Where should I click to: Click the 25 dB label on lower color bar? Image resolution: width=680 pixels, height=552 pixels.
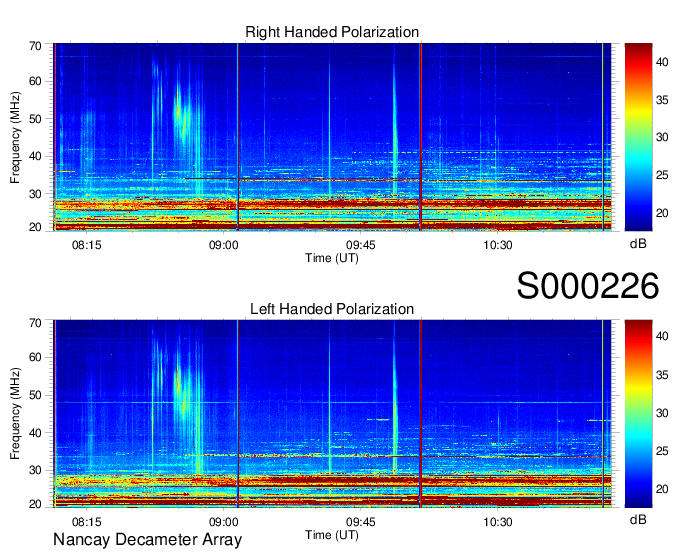[x=662, y=451]
